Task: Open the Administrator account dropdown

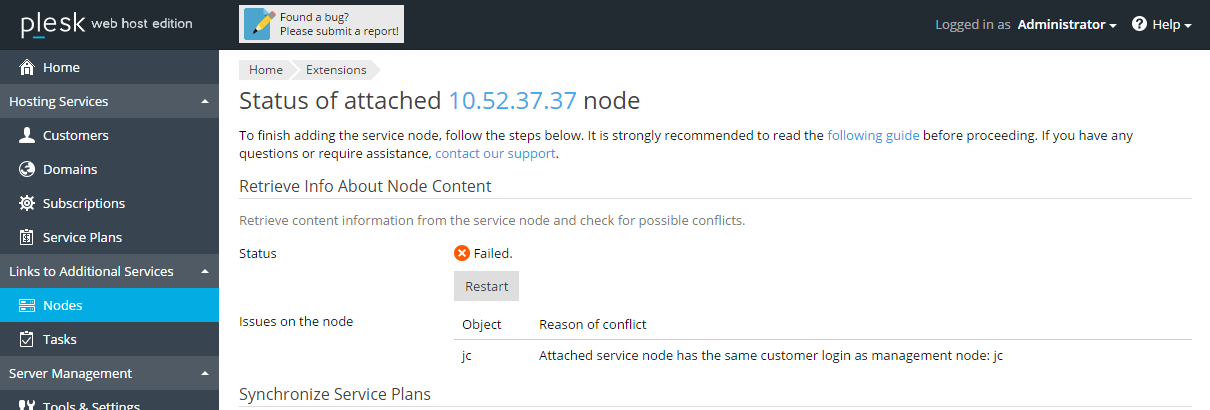Action: point(1067,25)
